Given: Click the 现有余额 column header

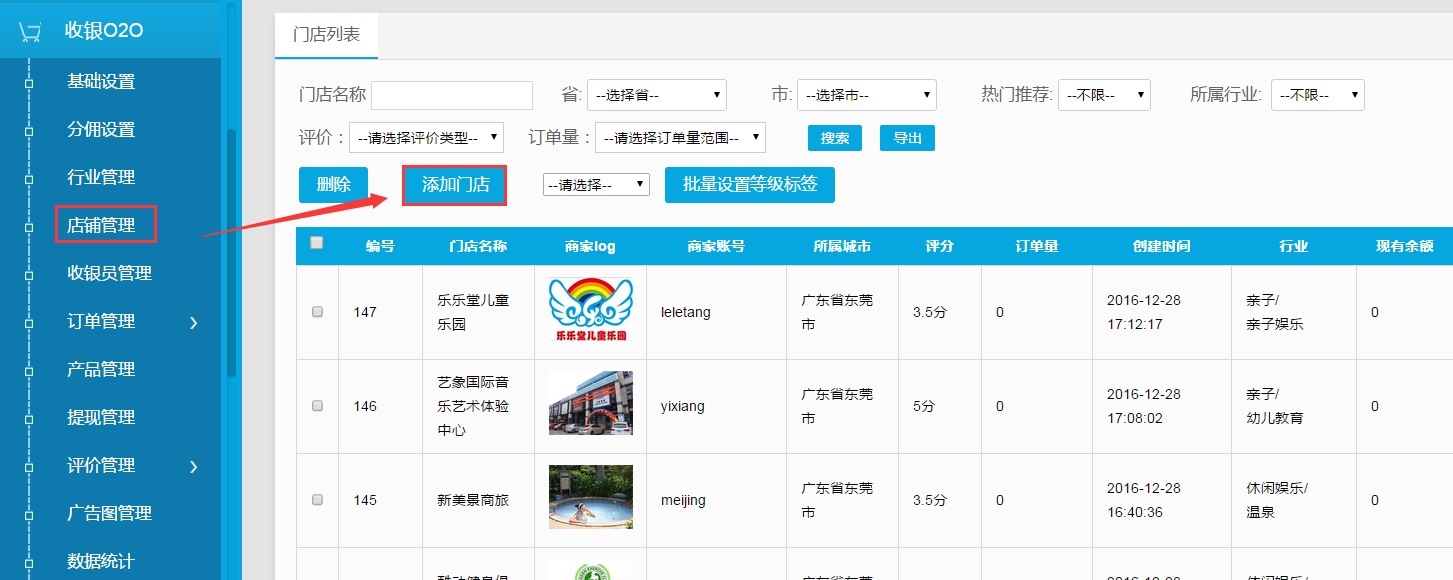Looking at the screenshot, I should (1405, 247).
